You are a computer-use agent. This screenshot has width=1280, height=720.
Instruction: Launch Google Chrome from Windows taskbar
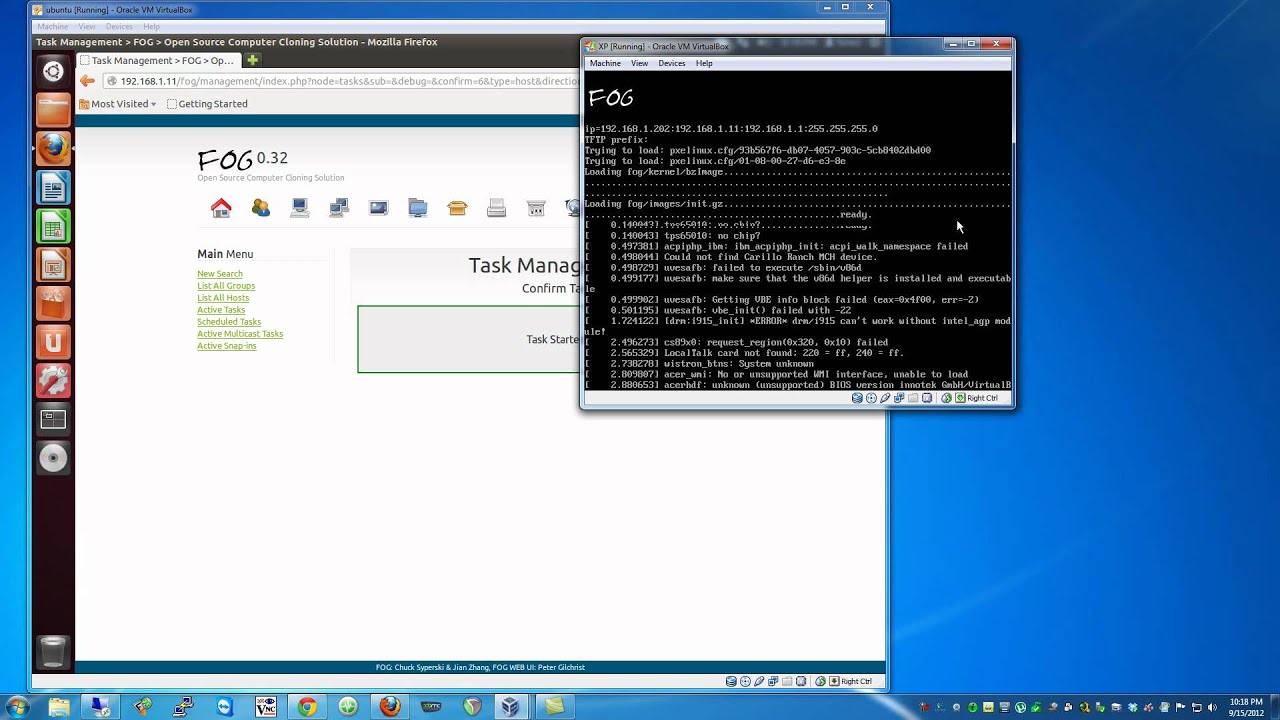(307, 707)
